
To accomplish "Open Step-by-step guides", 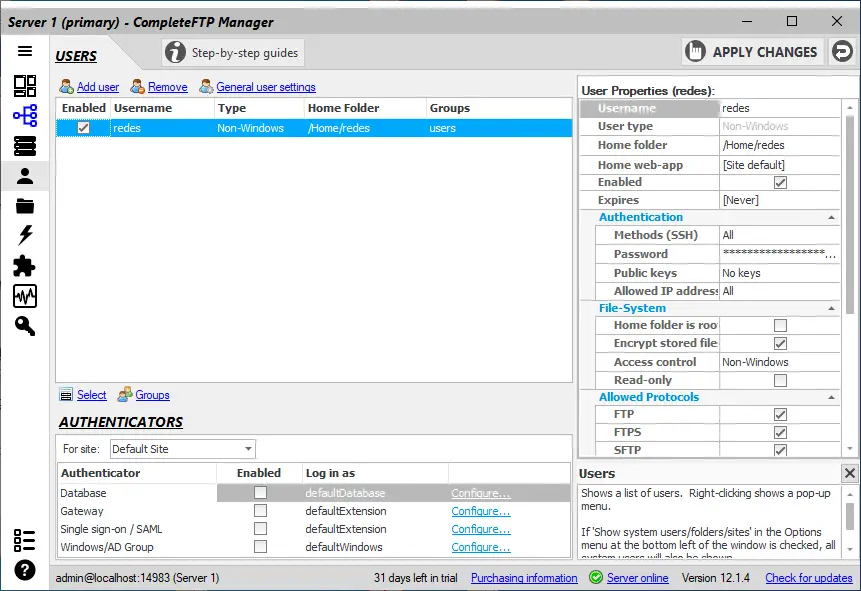I will 232,53.
